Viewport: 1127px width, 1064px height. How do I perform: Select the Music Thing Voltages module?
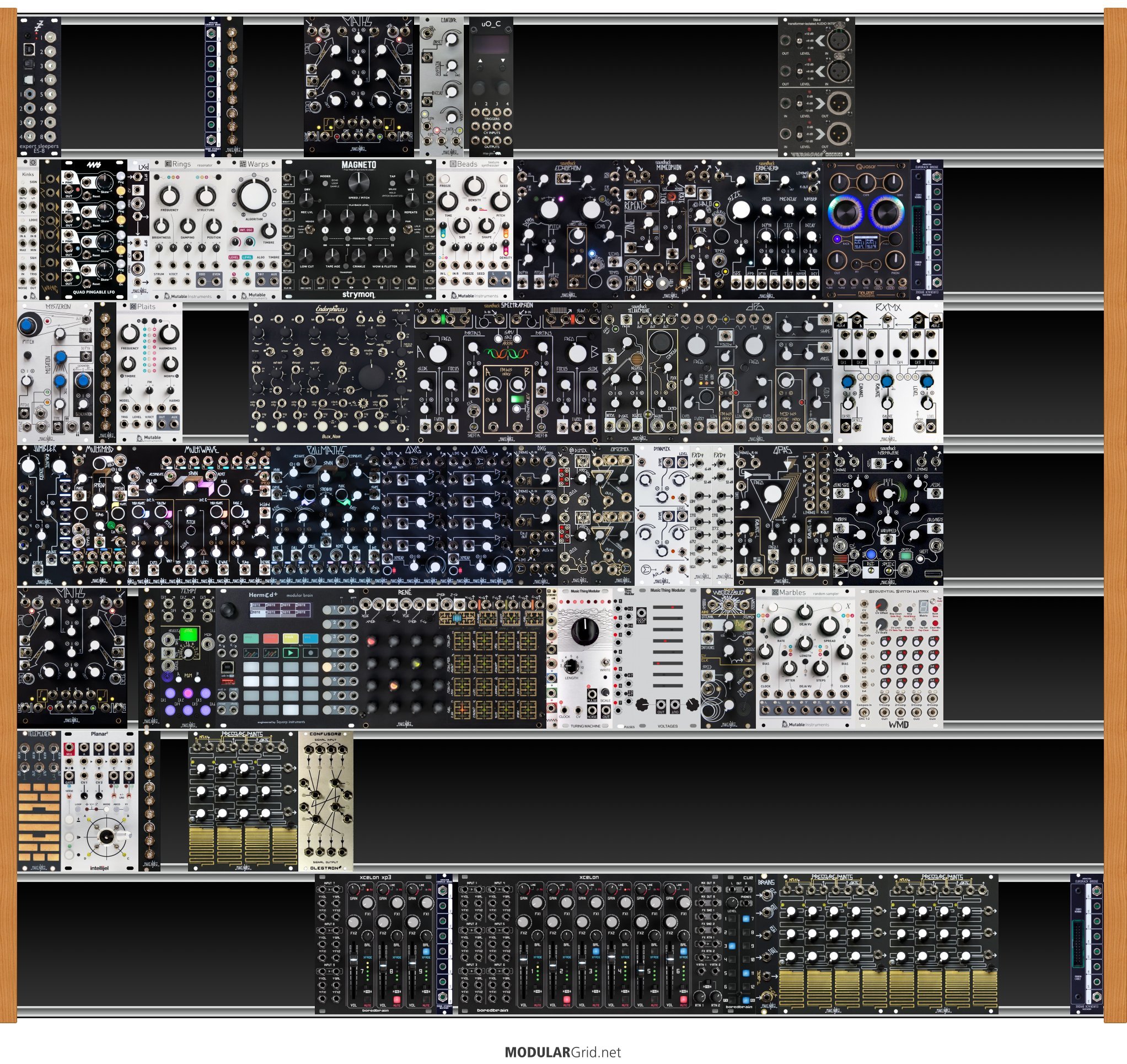[x=668, y=658]
